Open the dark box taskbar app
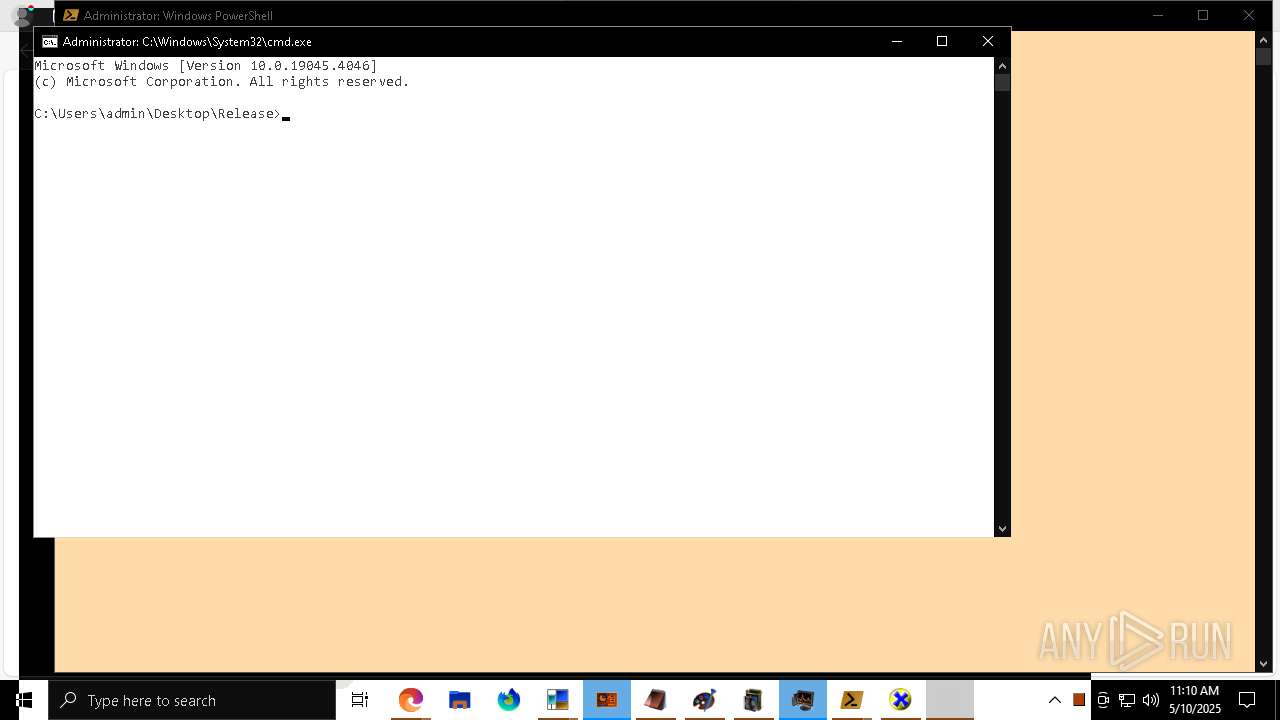The image size is (1280, 720). tap(754, 700)
